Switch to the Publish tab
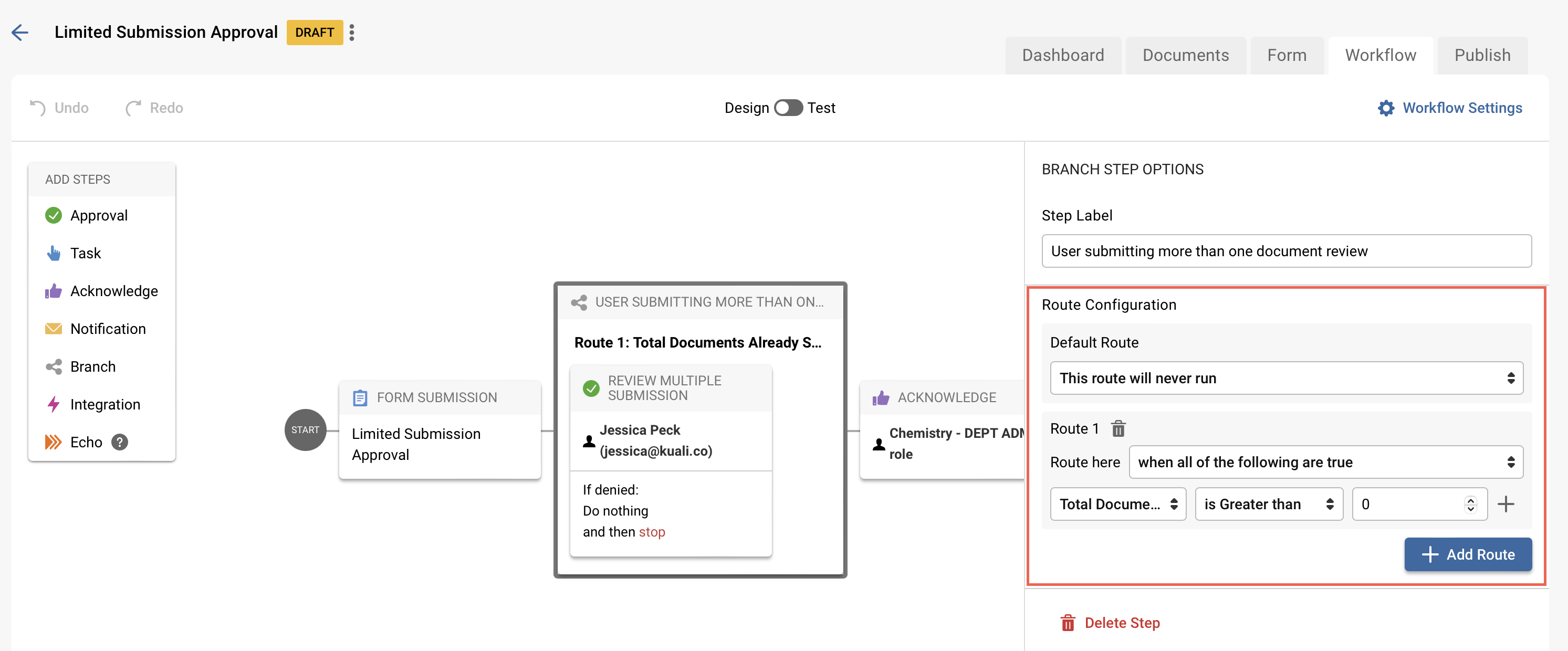This screenshot has height=651, width=1568. (x=1483, y=55)
